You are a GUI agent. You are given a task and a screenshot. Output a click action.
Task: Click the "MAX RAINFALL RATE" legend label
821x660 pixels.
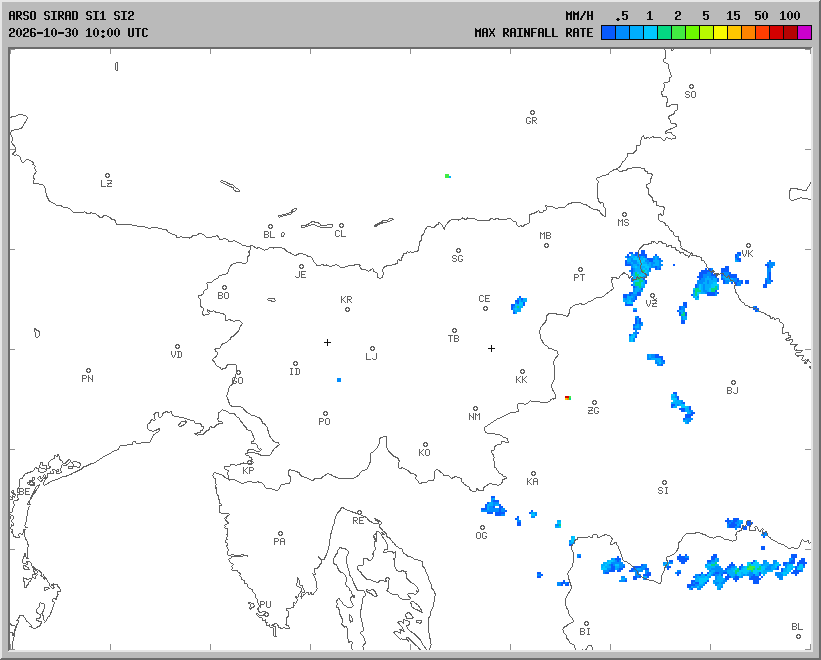tap(534, 32)
